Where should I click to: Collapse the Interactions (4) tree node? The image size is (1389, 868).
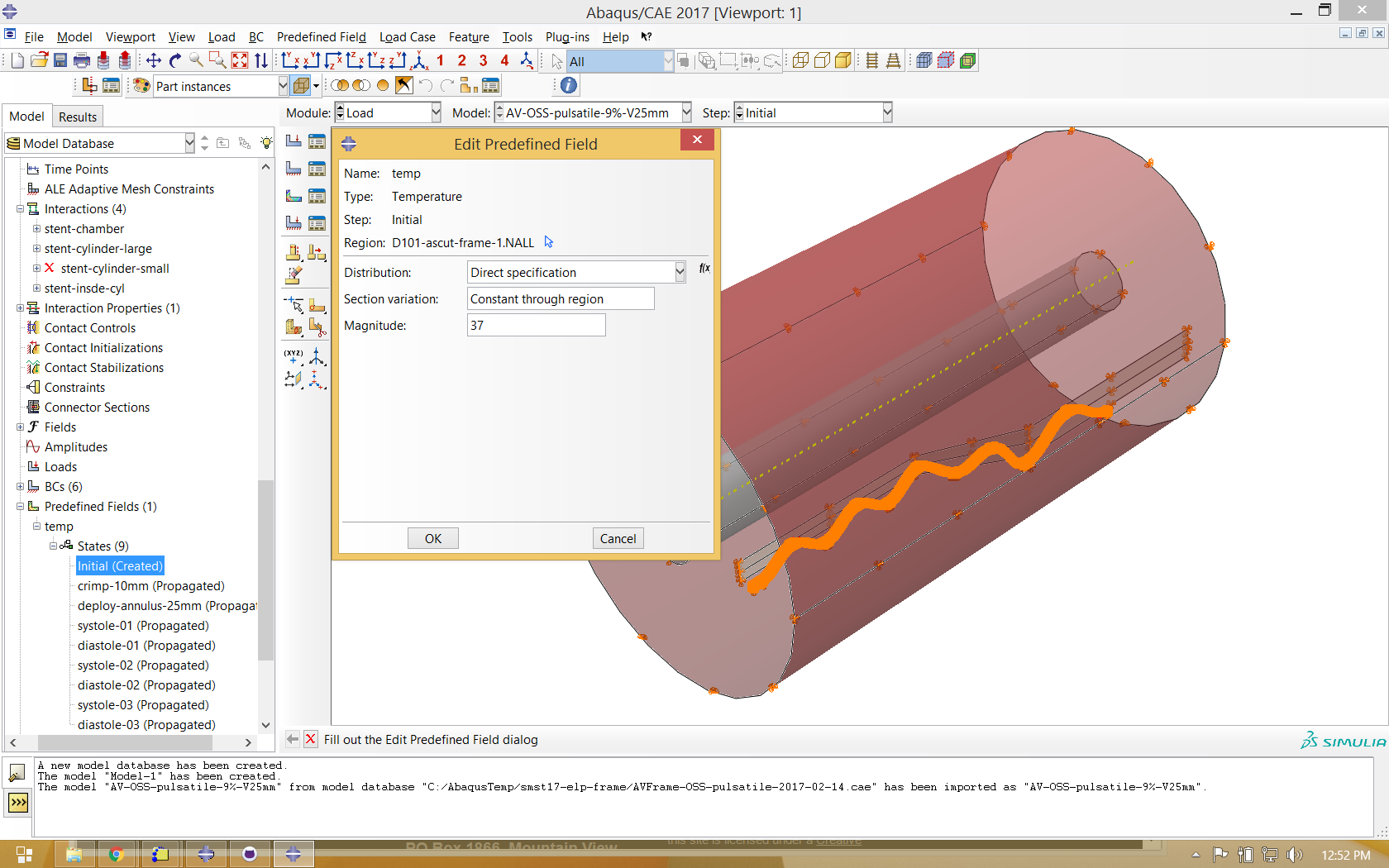[x=20, y=209]
